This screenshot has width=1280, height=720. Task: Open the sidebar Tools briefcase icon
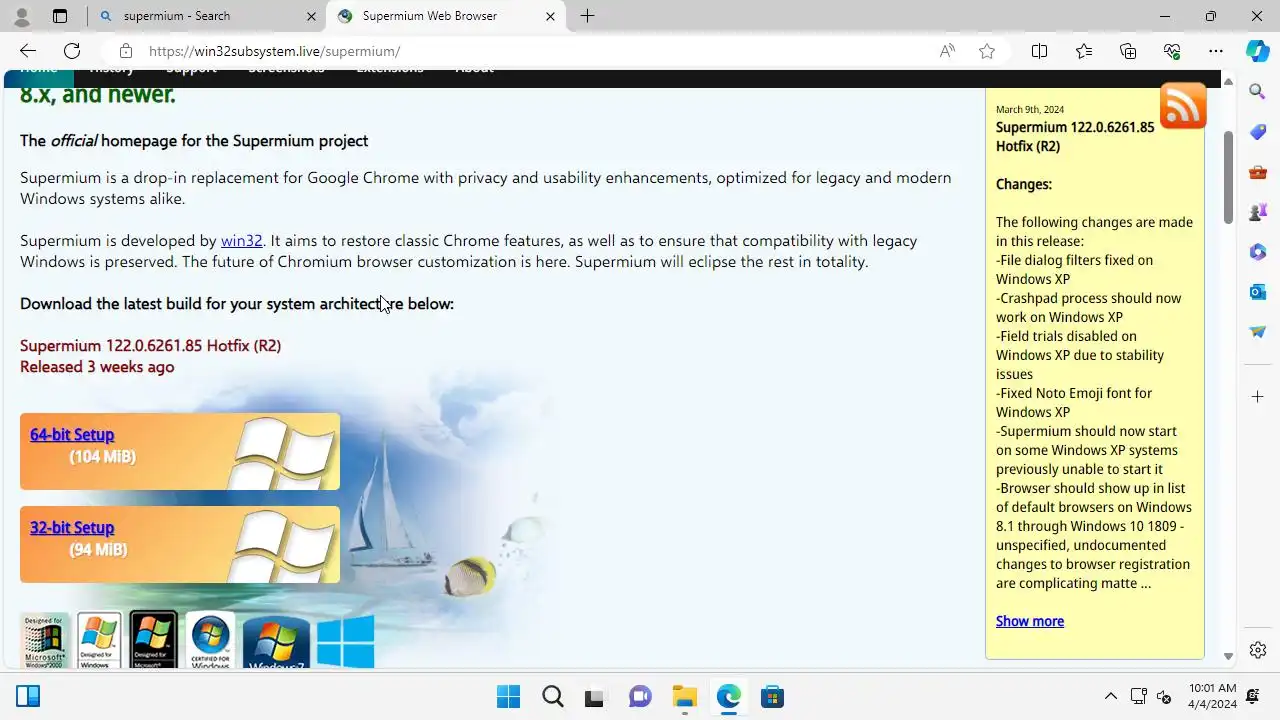[1257, 172]
